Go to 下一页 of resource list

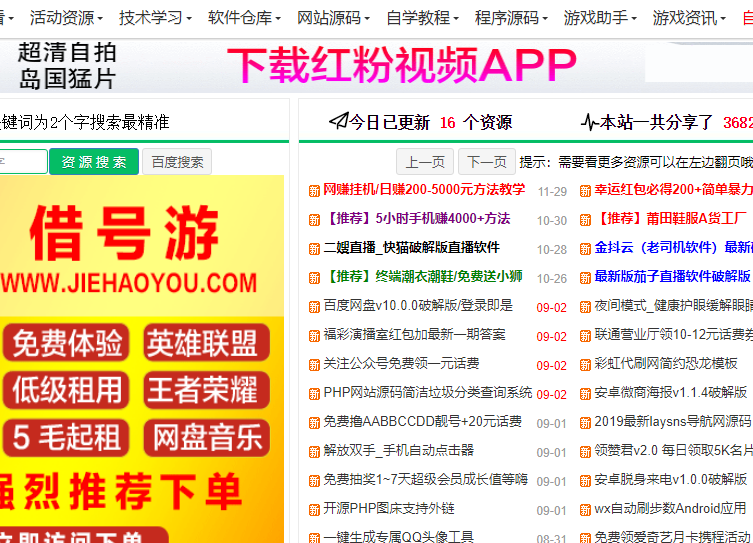487,162
